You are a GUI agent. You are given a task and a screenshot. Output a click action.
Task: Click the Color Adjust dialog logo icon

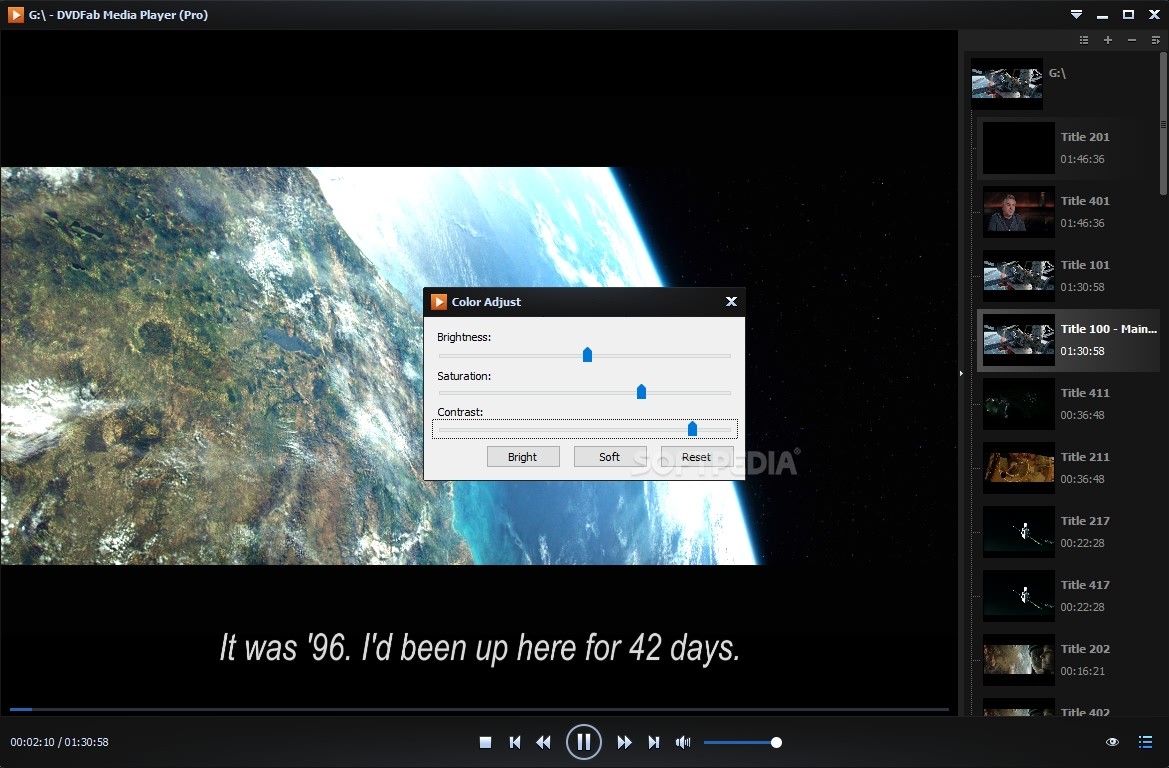point(438,301)
